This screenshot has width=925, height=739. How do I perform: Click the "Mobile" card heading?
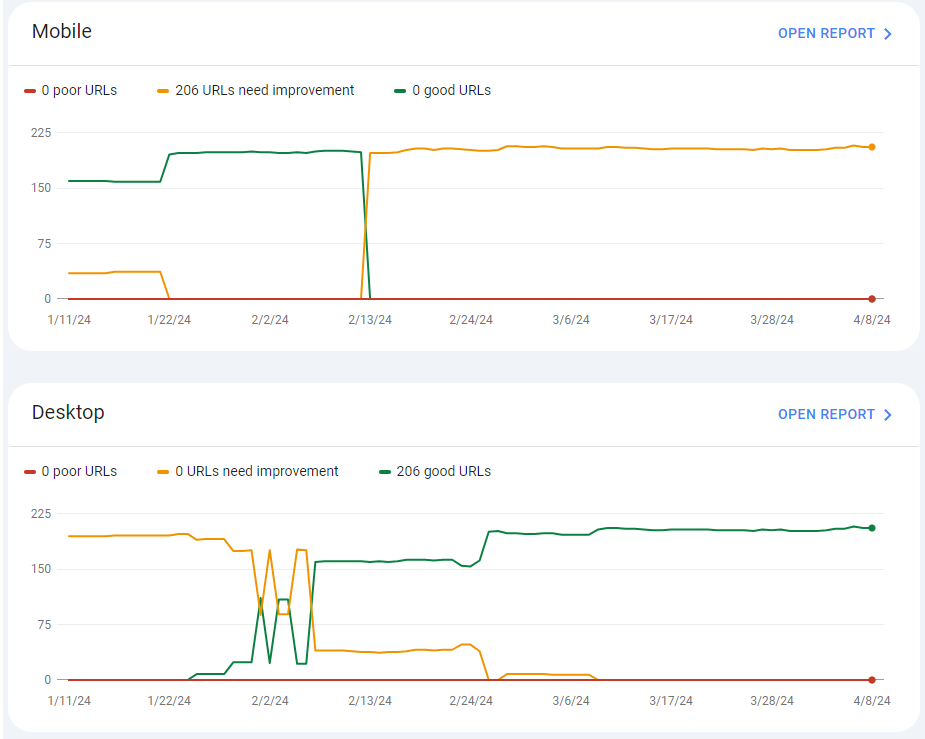[x=62, y=31]
